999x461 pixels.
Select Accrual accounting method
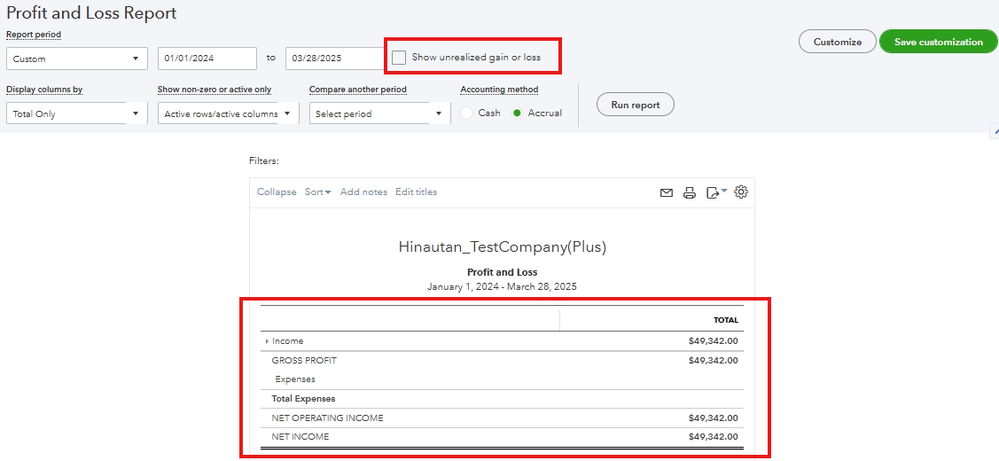(517, 113)
